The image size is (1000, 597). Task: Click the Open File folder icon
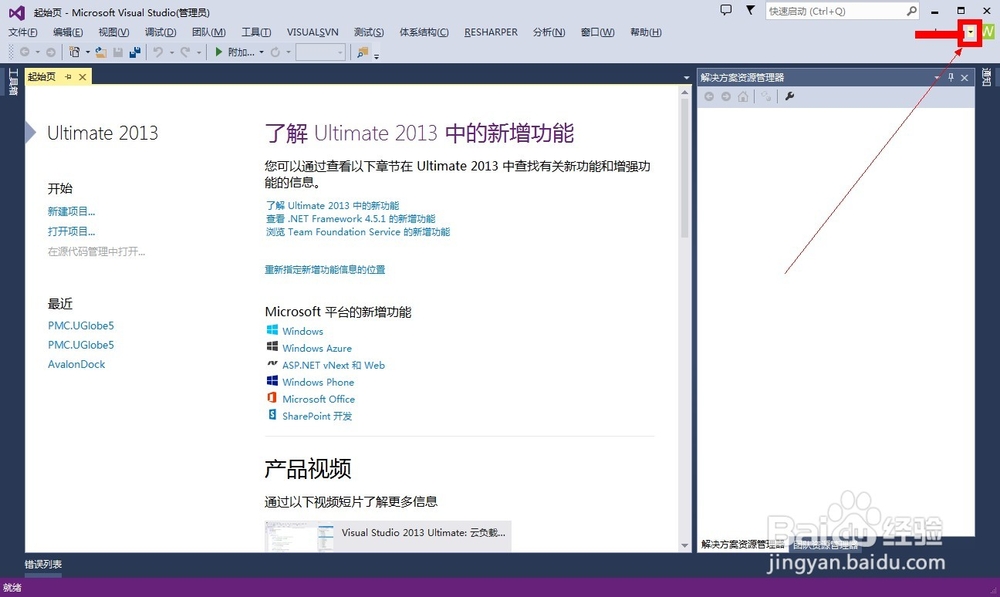pyautogui.click(x=101, y=52)
